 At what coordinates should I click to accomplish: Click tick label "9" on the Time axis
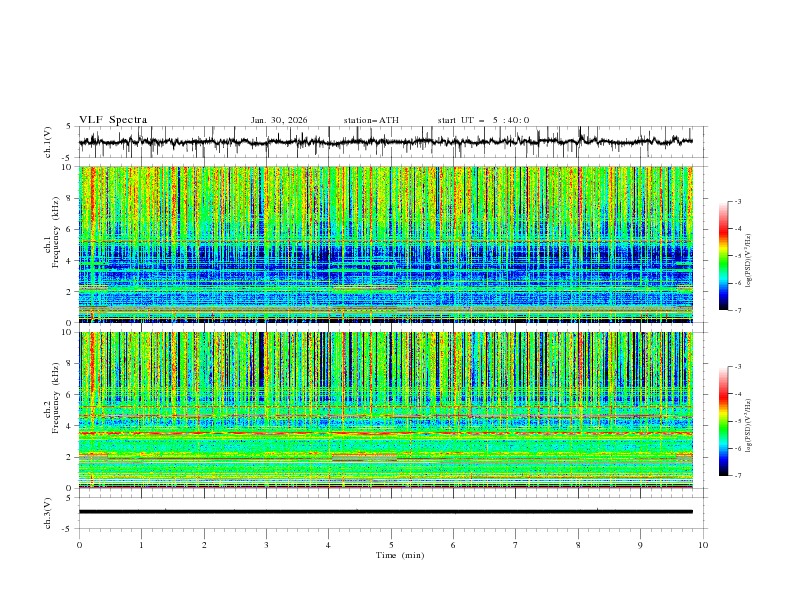click(640, 545)
